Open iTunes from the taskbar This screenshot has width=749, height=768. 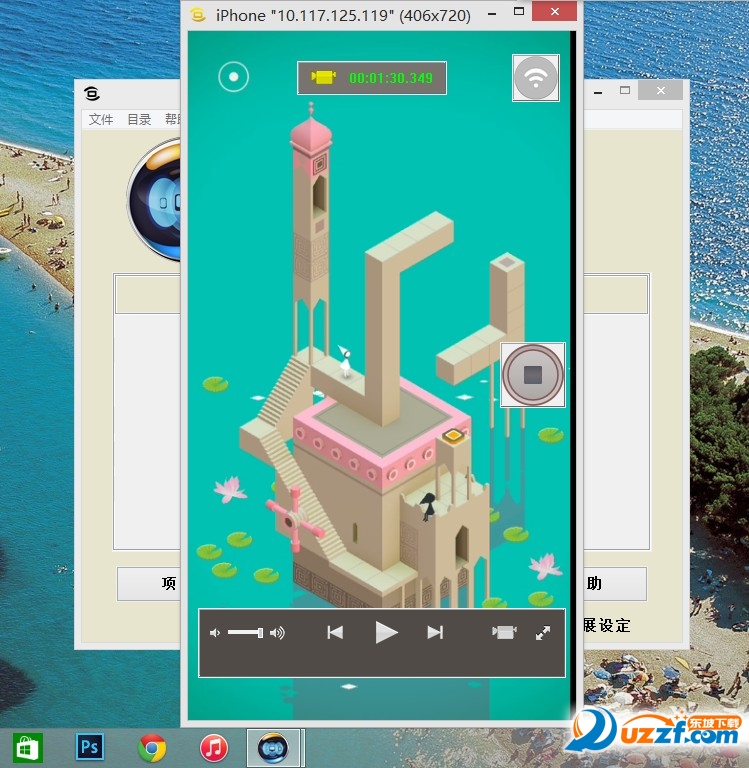click(x=214, y=748)
